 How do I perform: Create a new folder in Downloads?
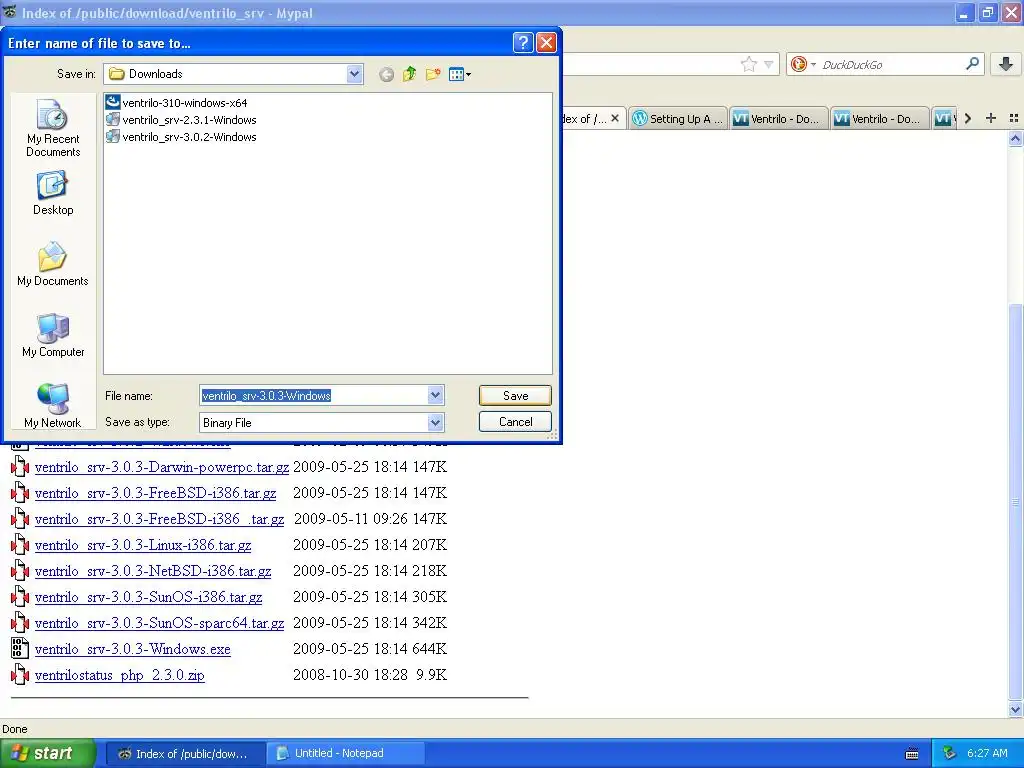432,74
